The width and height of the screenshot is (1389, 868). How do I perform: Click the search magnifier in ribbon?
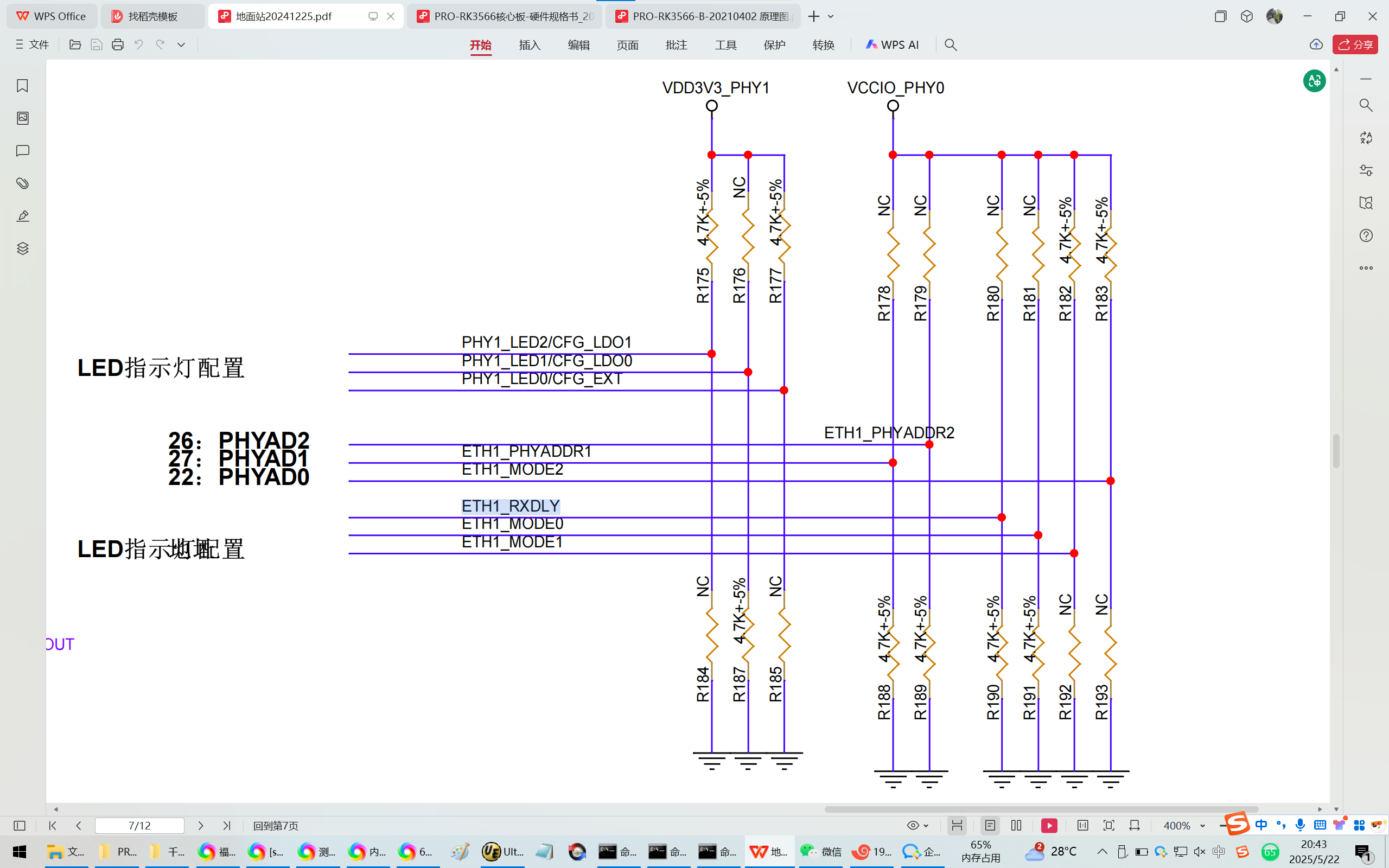tap(951, 45)
